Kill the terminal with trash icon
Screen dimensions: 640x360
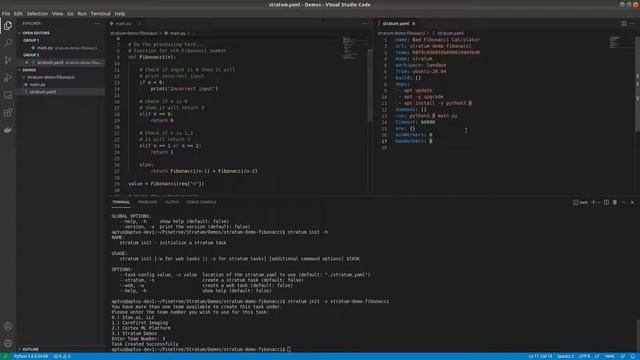(615, 202)
